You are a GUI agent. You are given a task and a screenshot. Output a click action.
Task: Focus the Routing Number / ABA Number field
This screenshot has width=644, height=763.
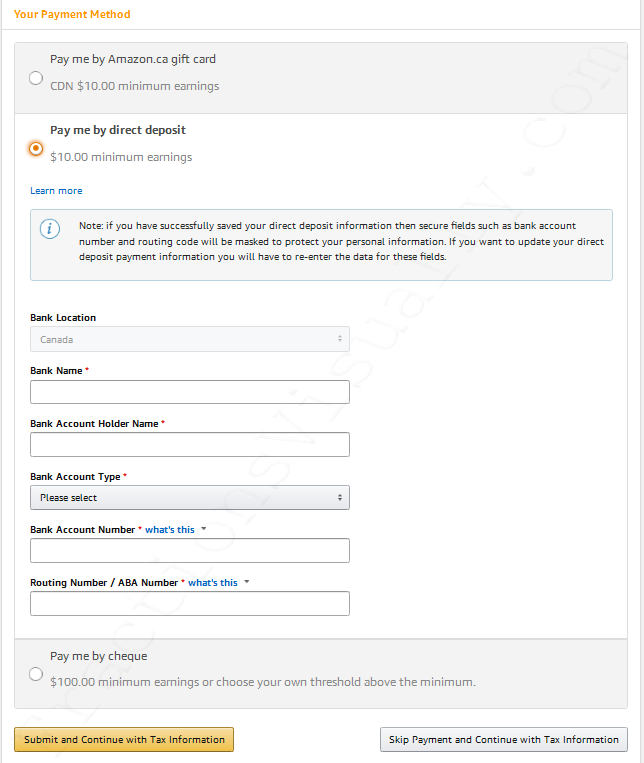click(x=190, y=603)
